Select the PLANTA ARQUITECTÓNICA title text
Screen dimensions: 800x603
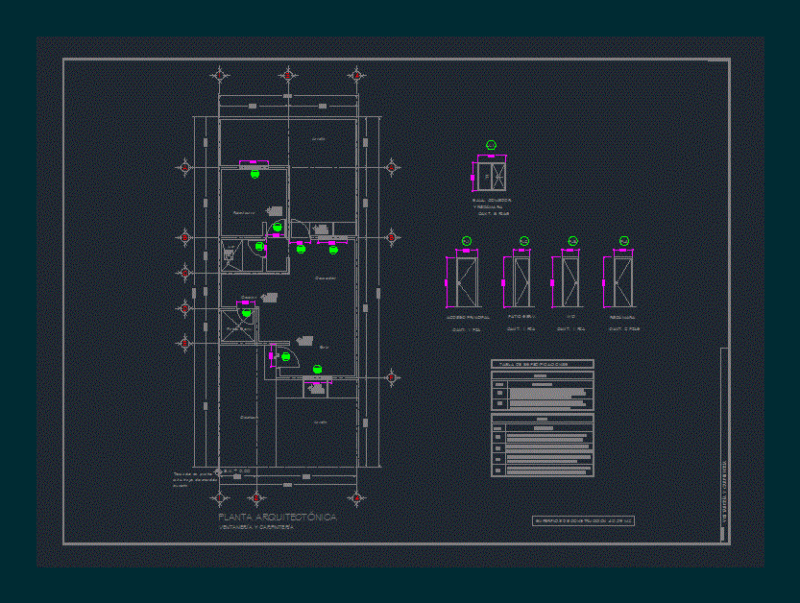click(x=278, y=517)
